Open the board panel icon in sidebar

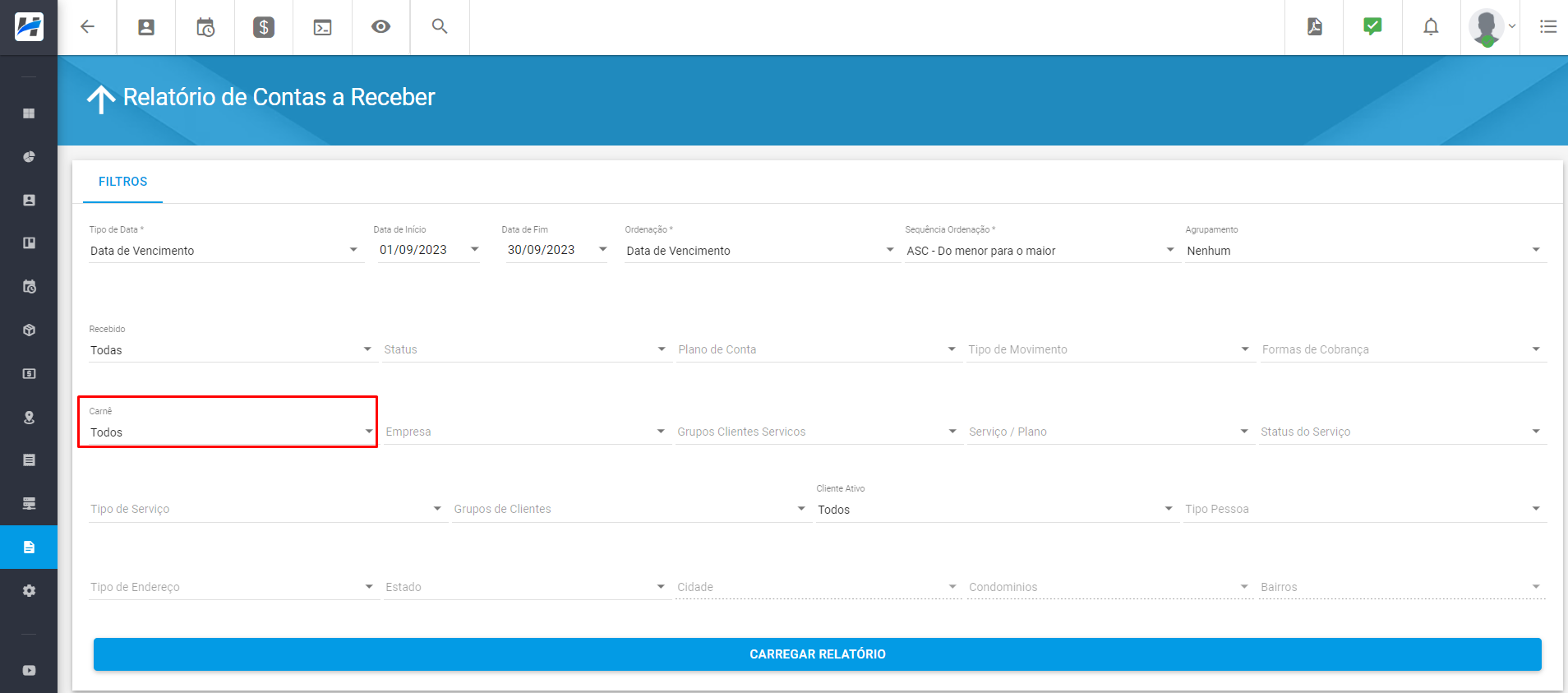29,243
